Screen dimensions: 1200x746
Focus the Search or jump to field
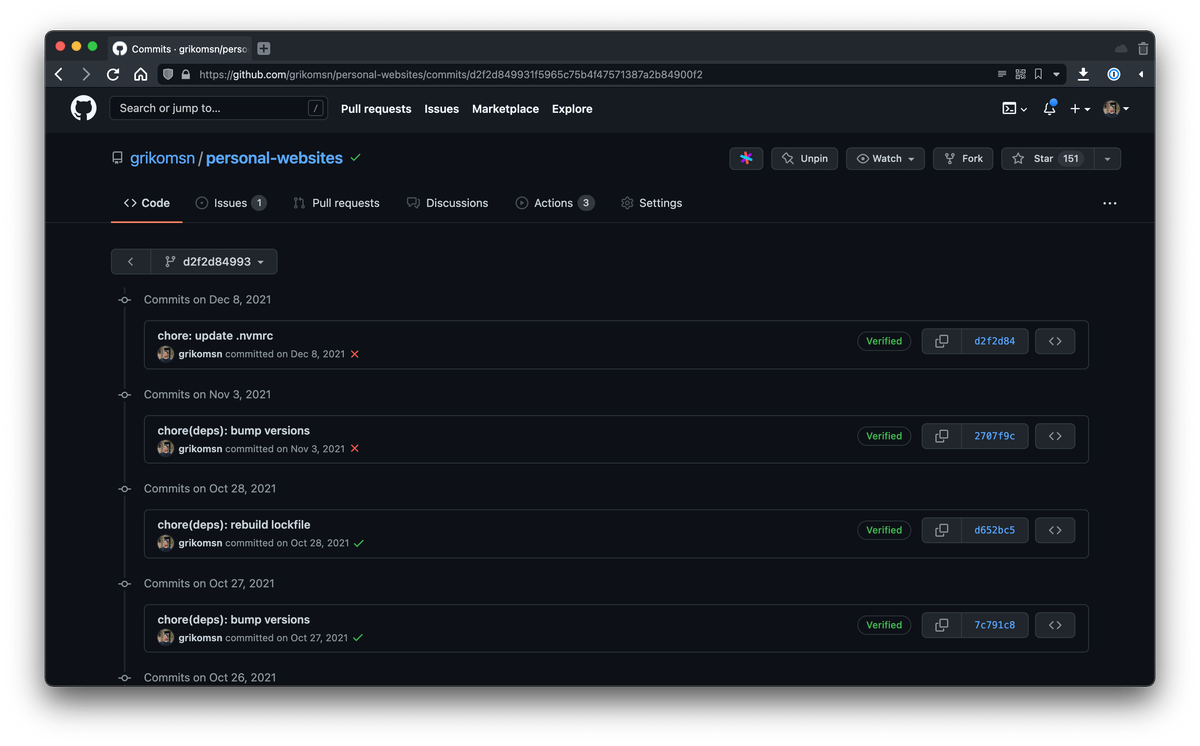[x=218, y=108]
